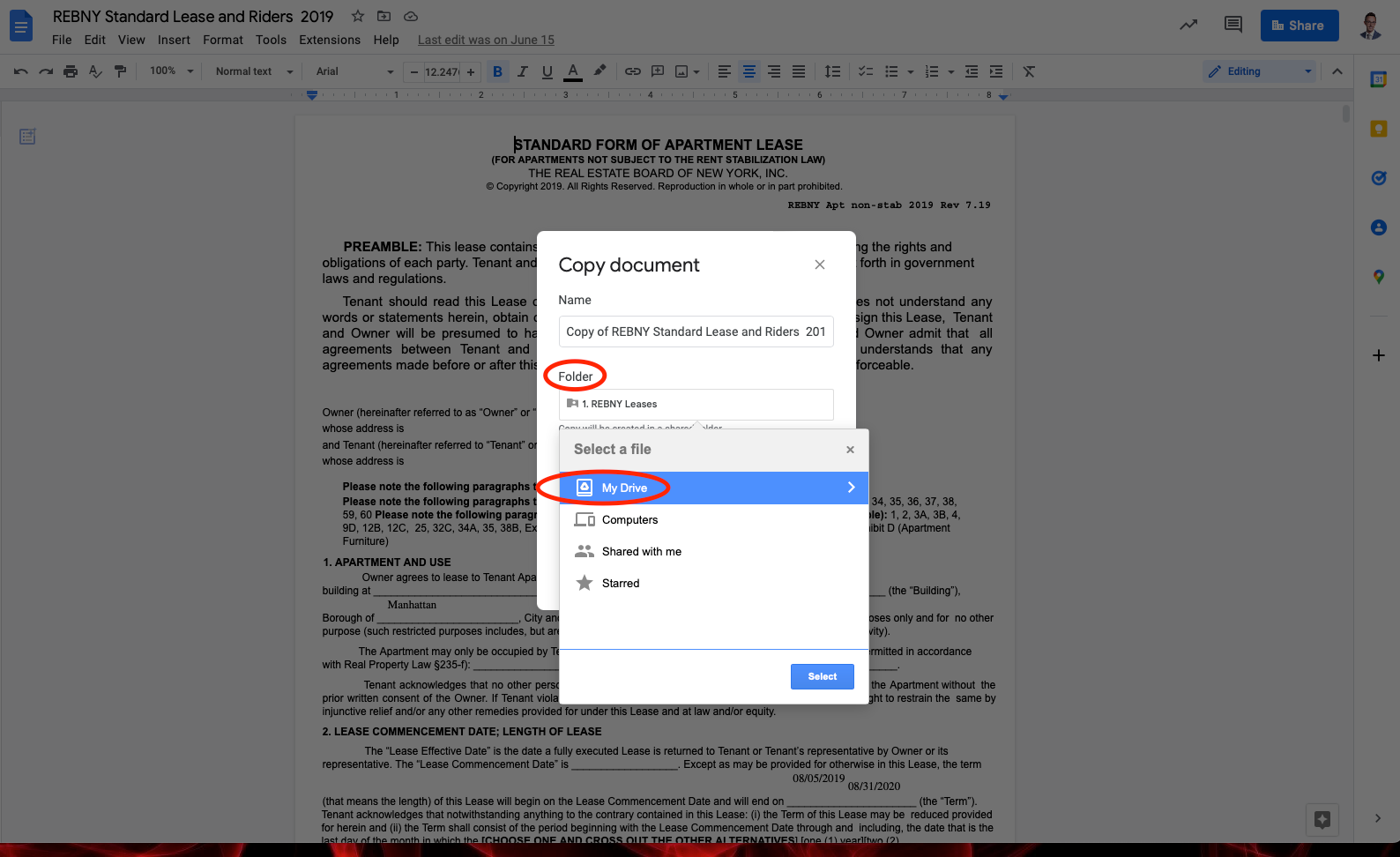
Task: Redo the last action
Action: tap(46, 71)
